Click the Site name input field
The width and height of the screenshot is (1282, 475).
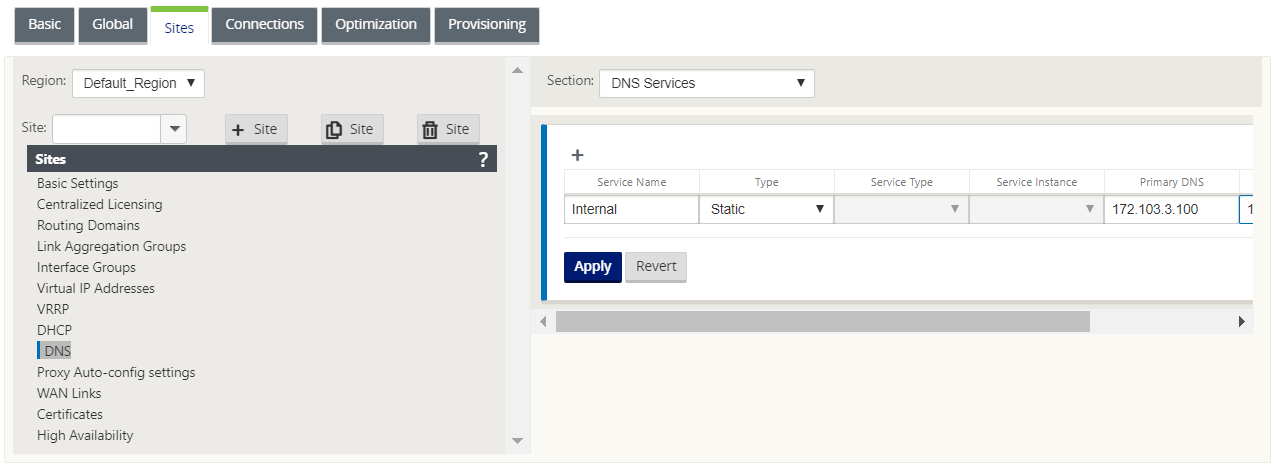tap(107, 129)
